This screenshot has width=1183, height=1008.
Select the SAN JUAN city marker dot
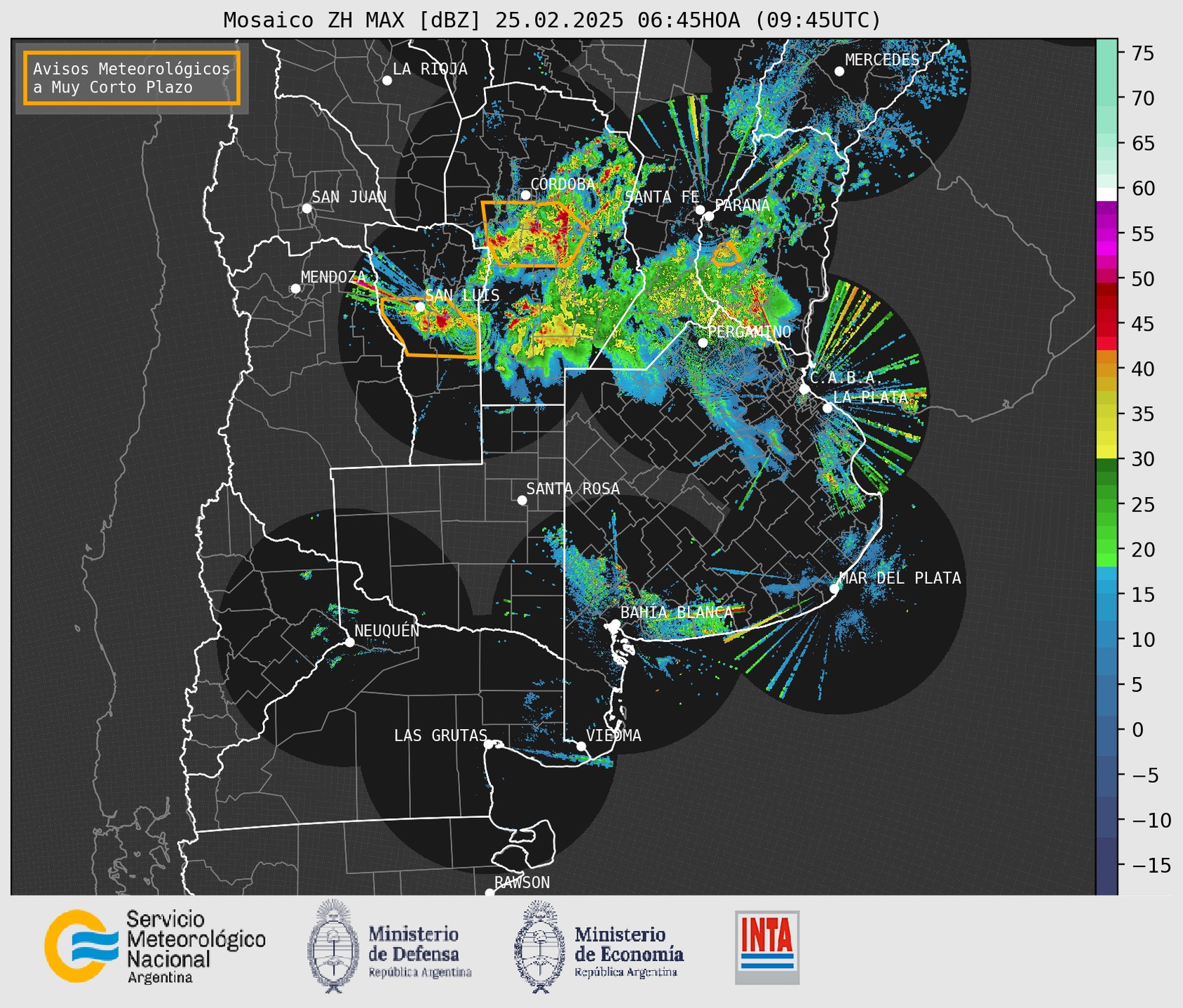[x=306, y=208]
